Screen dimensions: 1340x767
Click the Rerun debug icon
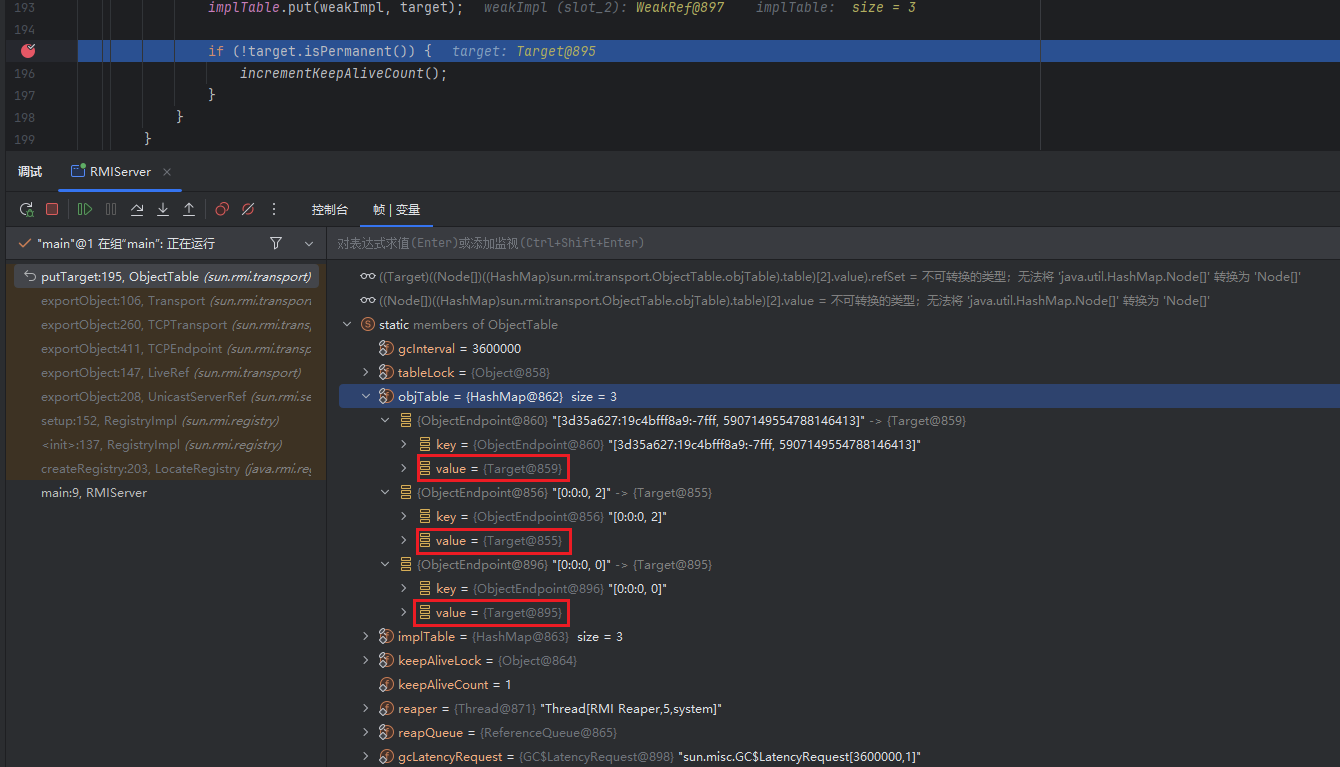27,209
